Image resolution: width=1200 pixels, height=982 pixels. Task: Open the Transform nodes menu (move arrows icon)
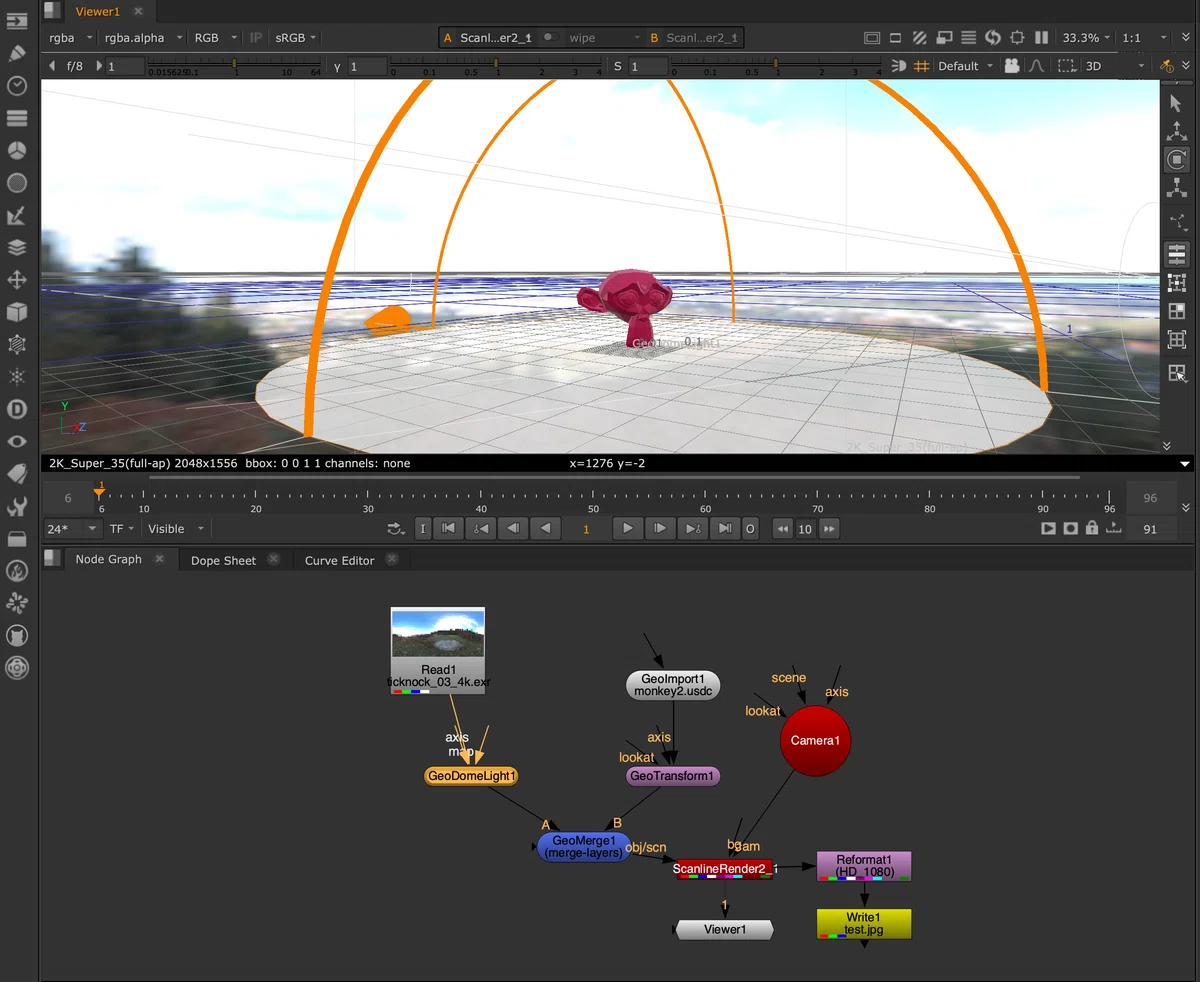pos(16,280)
